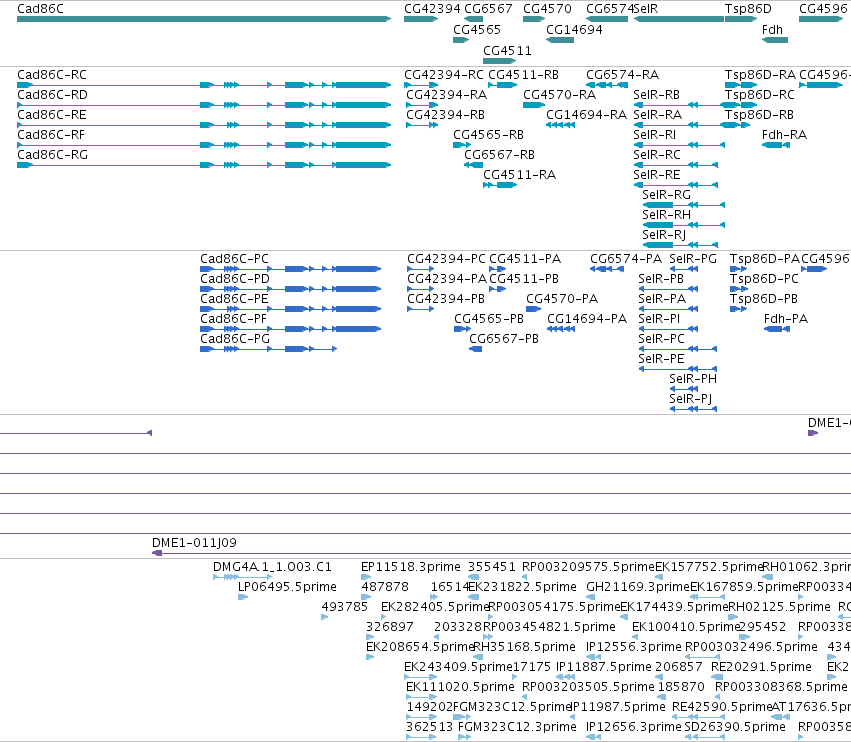Select the CG4511-PB protein feature
This screenshot has height=742, width=851.
tap(498, 289)
